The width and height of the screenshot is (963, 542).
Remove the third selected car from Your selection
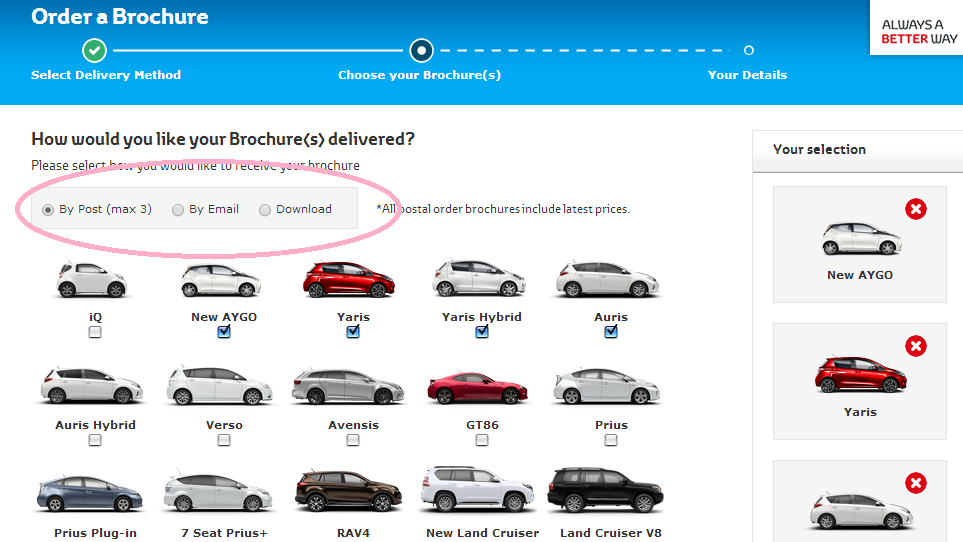click(x=916, y=483)
